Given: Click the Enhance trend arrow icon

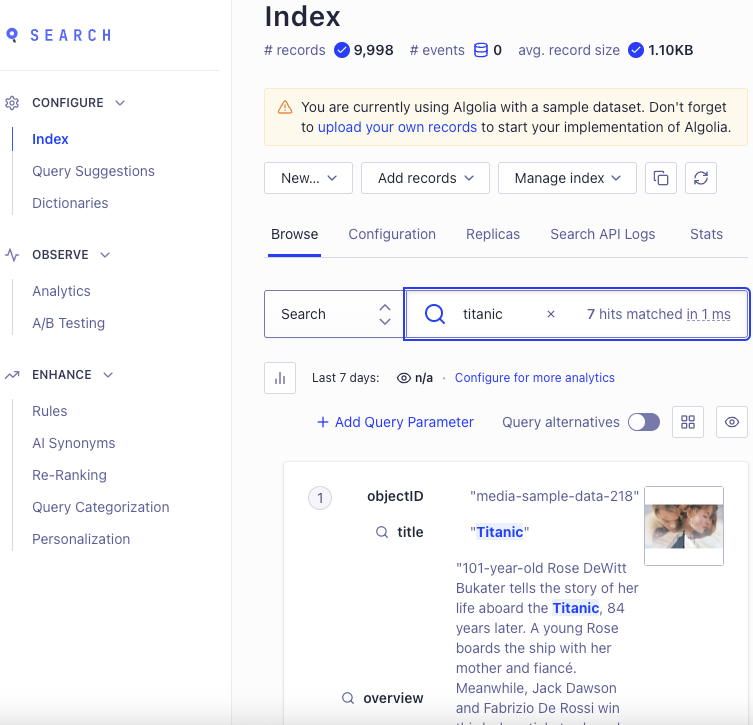Looking at the screenshot, I should click(12, 375).
